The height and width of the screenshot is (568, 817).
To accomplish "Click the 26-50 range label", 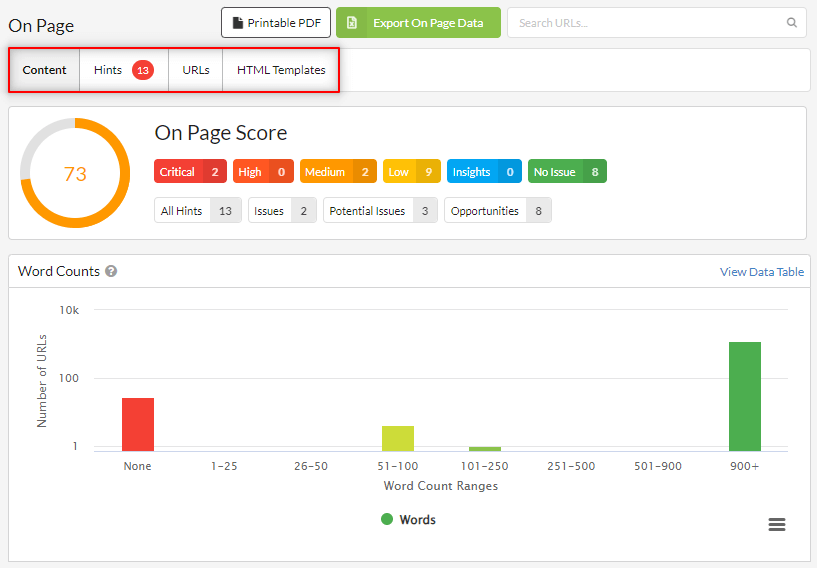I will pyautogui.click(x=311, y=466).
